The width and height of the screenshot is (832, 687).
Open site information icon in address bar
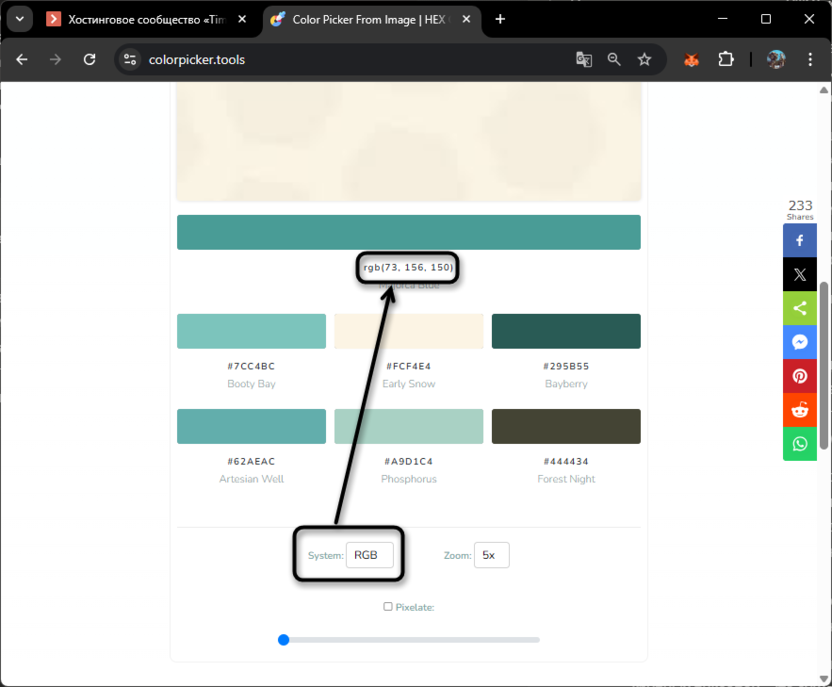pos(130,59)
